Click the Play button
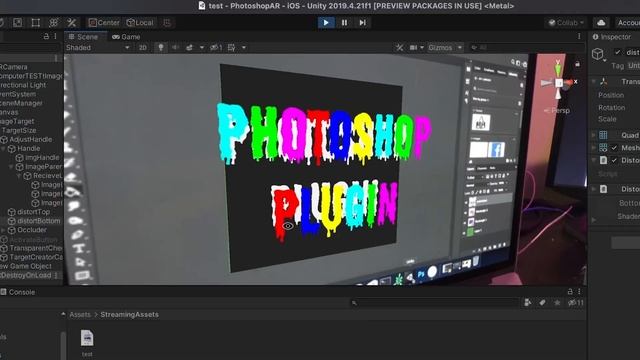 (x=326, y=22)
